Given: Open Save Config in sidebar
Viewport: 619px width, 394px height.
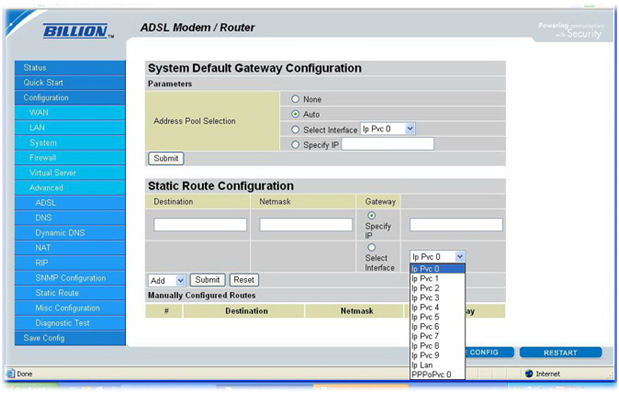Looking at the screenshot, I should (x=70, y=338).
